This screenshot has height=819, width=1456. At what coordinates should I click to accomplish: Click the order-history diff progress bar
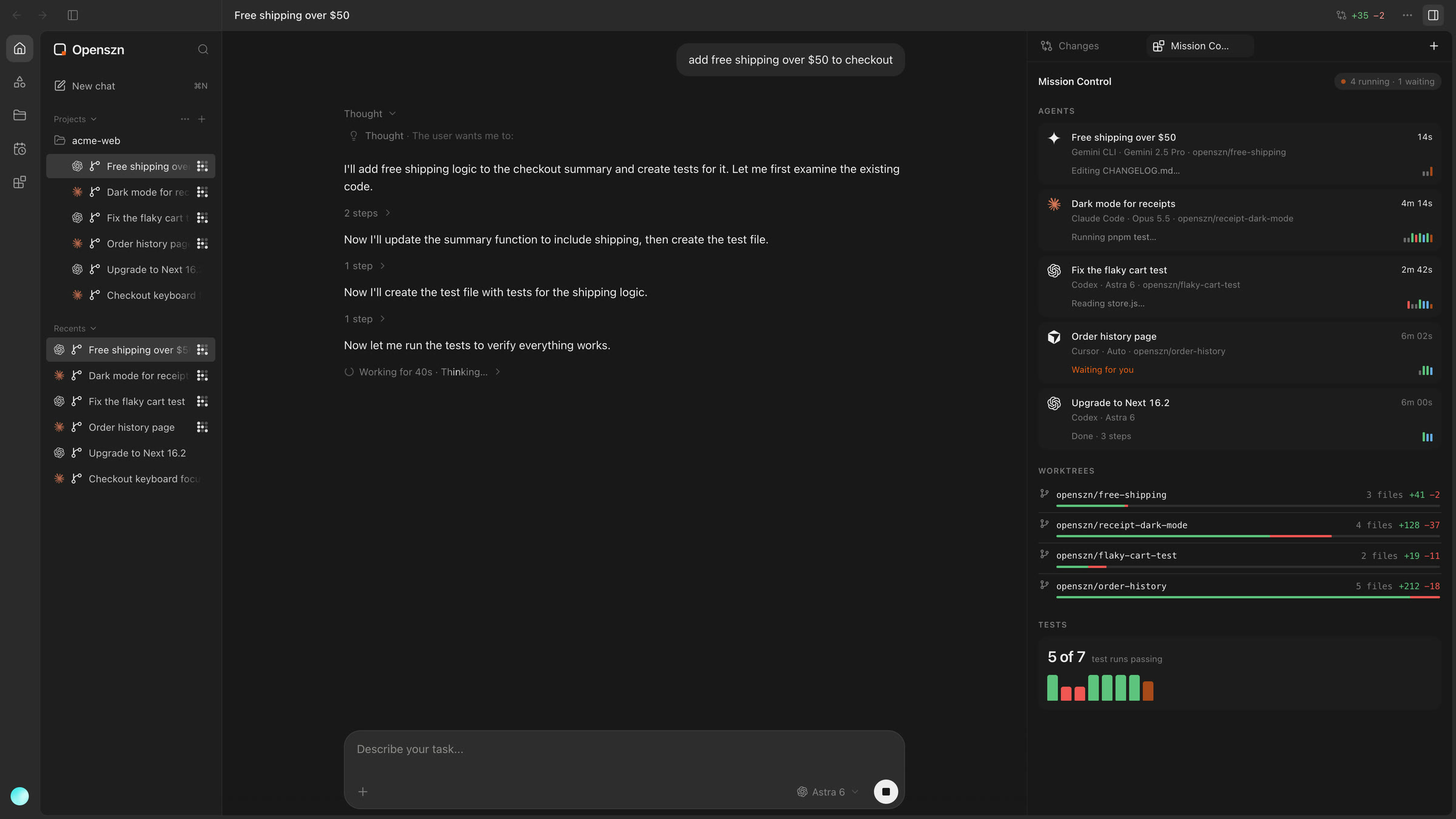(x=1248, y=598)
